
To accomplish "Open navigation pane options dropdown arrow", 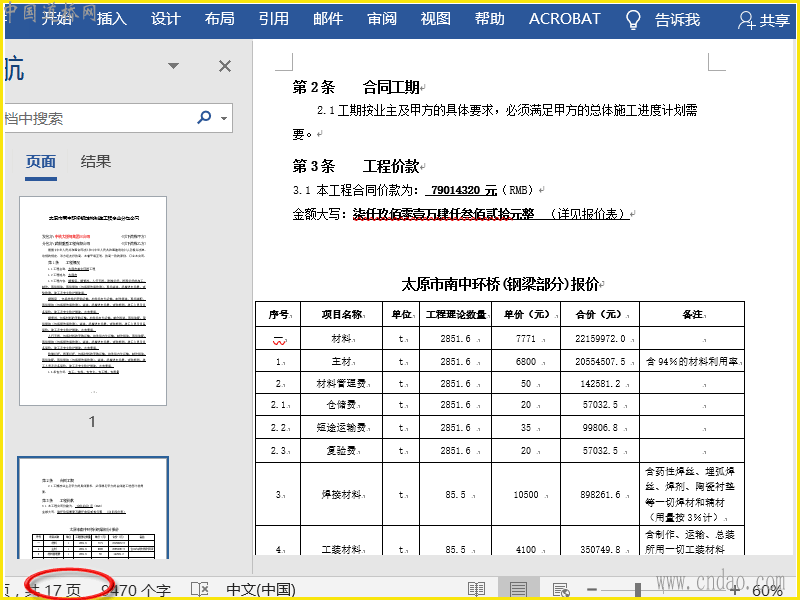I will (x=174, y=66).
